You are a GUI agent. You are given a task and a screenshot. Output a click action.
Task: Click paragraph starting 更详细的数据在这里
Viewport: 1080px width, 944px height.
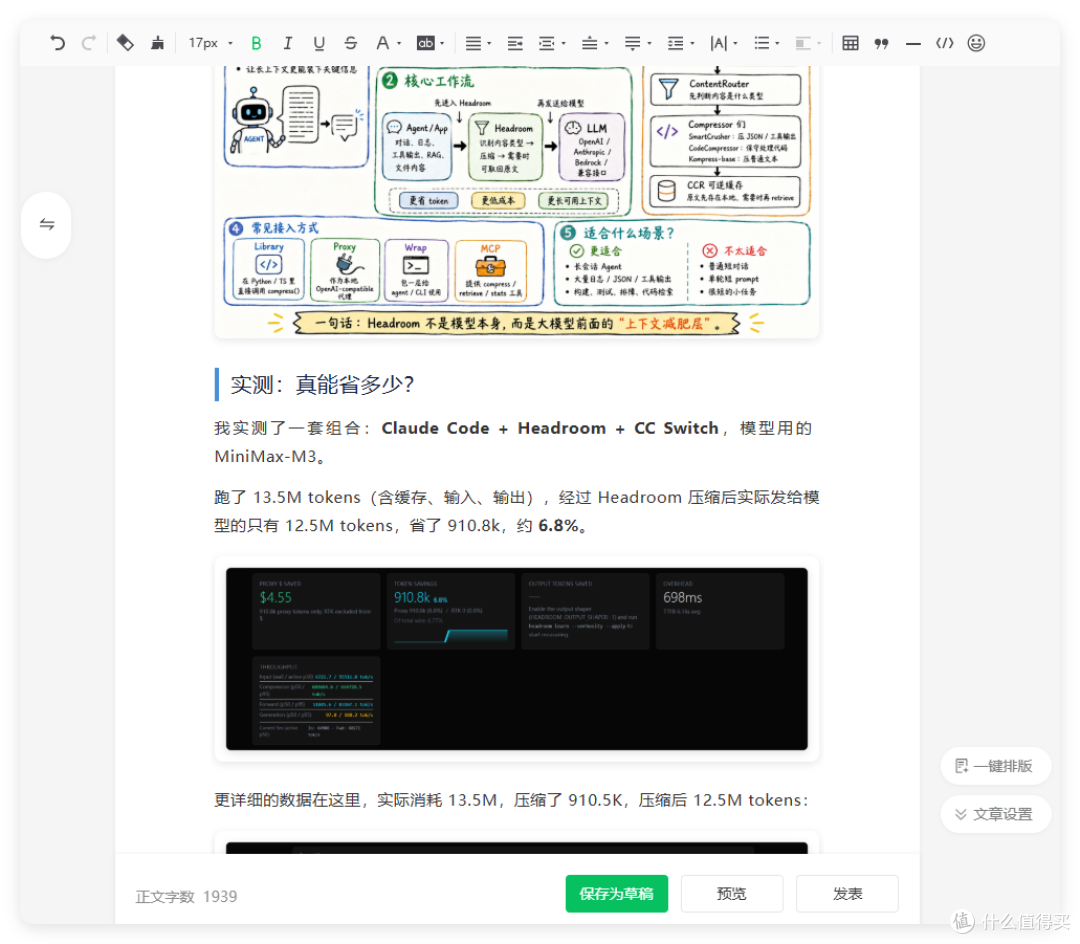coord(512,800)
